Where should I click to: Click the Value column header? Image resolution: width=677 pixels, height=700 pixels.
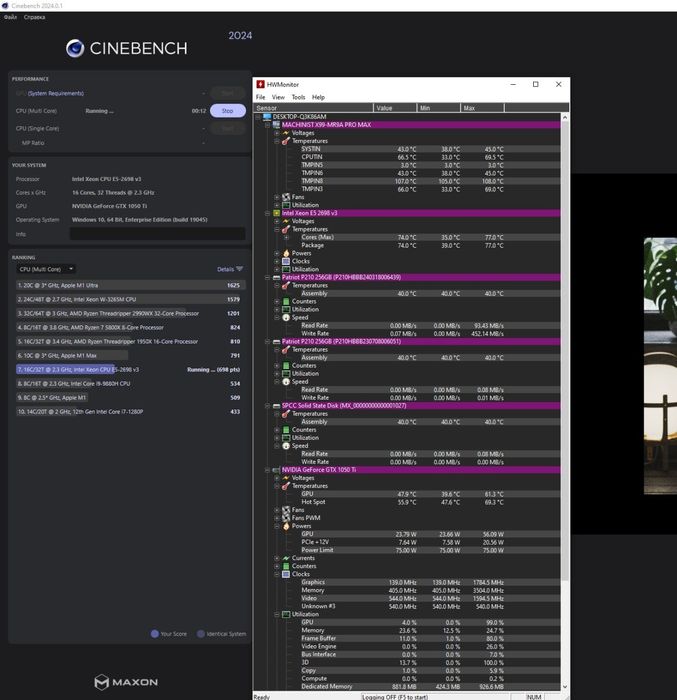coord(395,108)
